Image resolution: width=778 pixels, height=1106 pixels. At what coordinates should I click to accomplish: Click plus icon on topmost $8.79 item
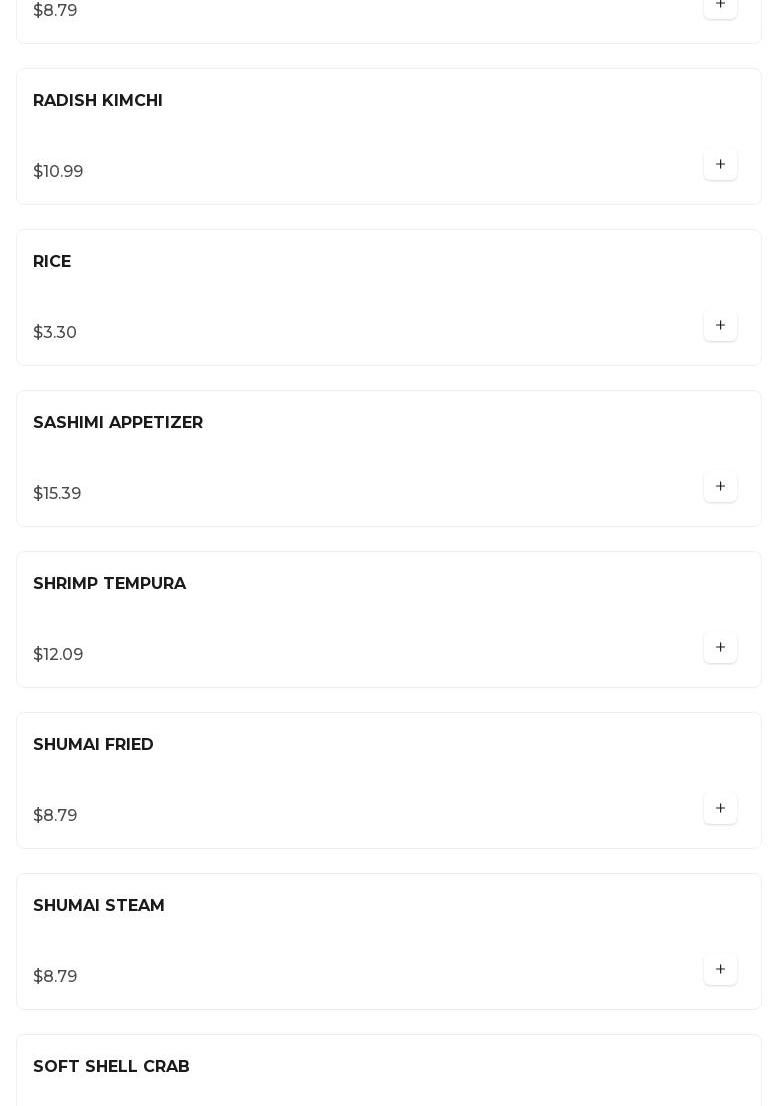coord(720,6)
